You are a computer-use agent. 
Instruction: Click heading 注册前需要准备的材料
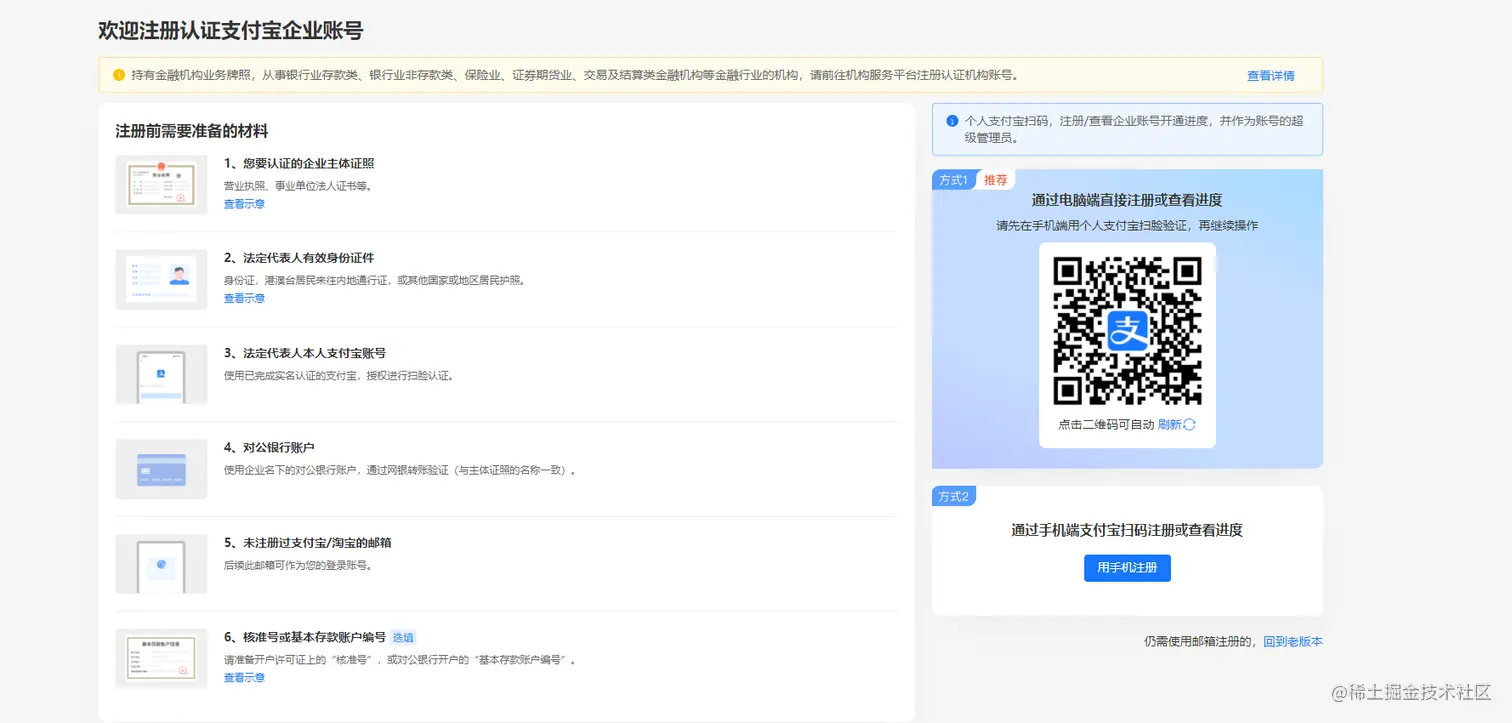[x=192, y=132]
